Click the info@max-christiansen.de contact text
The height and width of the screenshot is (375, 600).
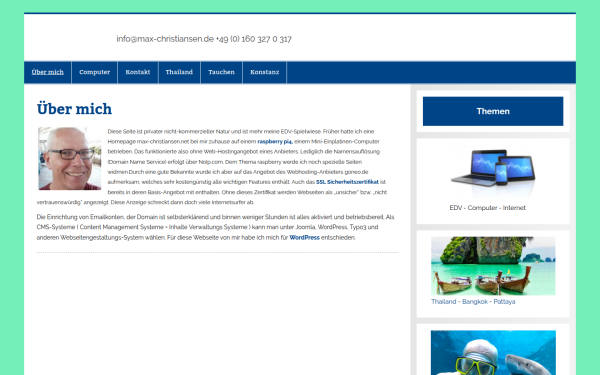coord(165,39)
